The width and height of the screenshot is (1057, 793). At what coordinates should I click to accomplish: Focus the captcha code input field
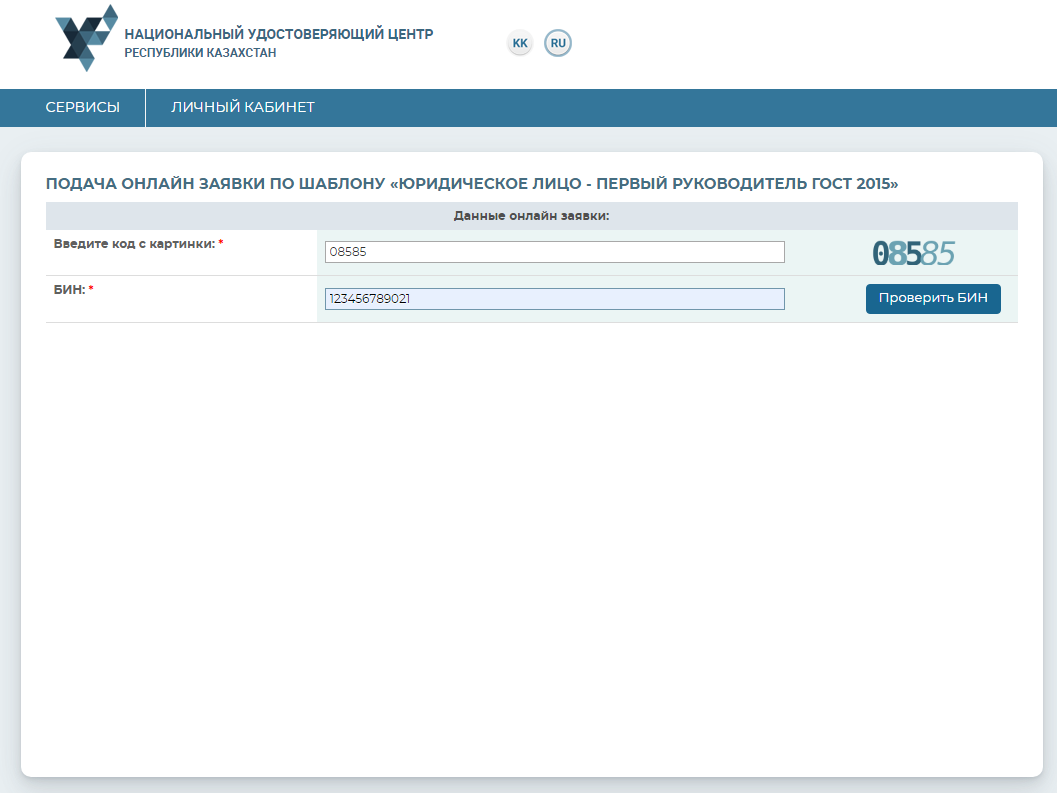click(554, 252)
